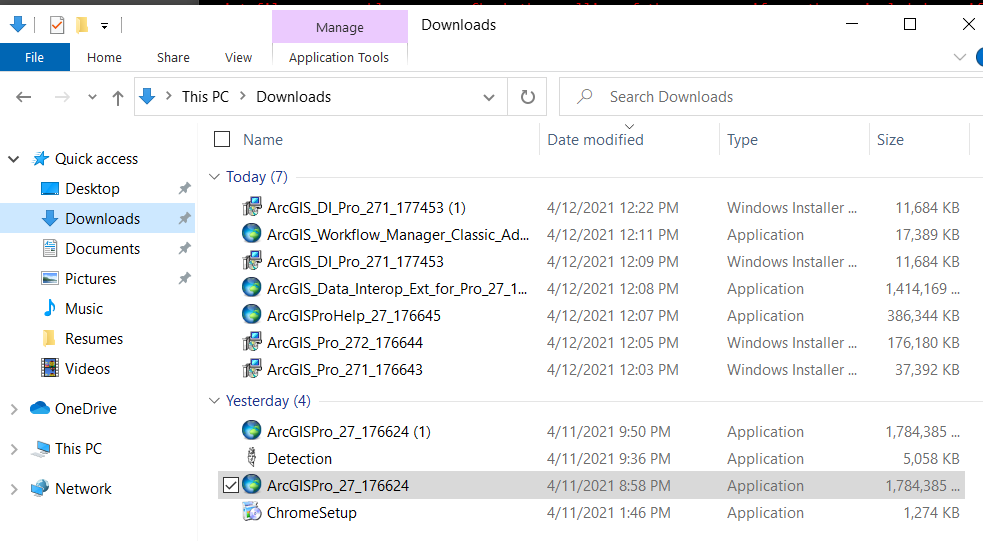Open the address bar history dropdown

(489, 97)
